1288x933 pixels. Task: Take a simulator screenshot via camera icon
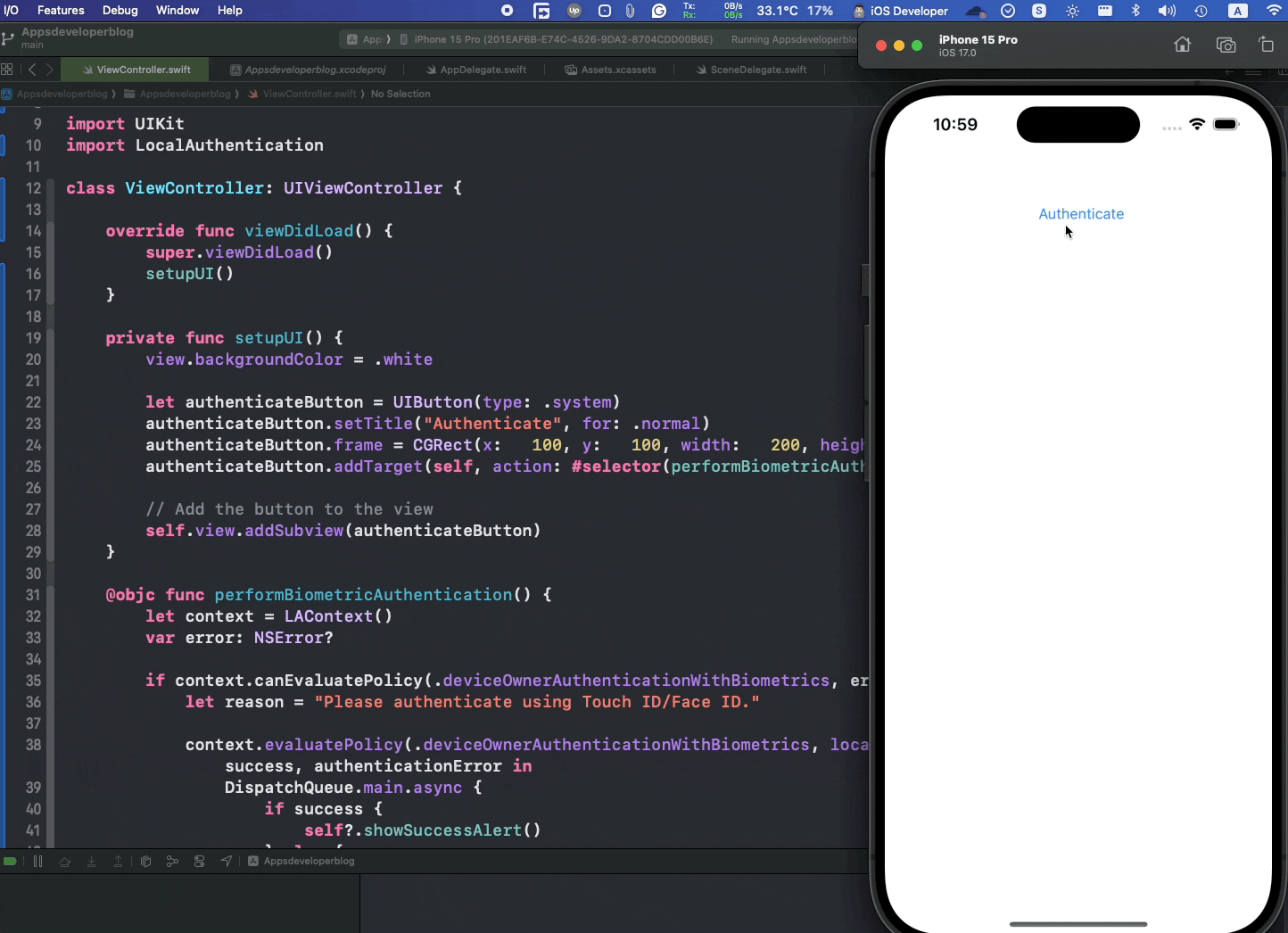point(1226,45)
